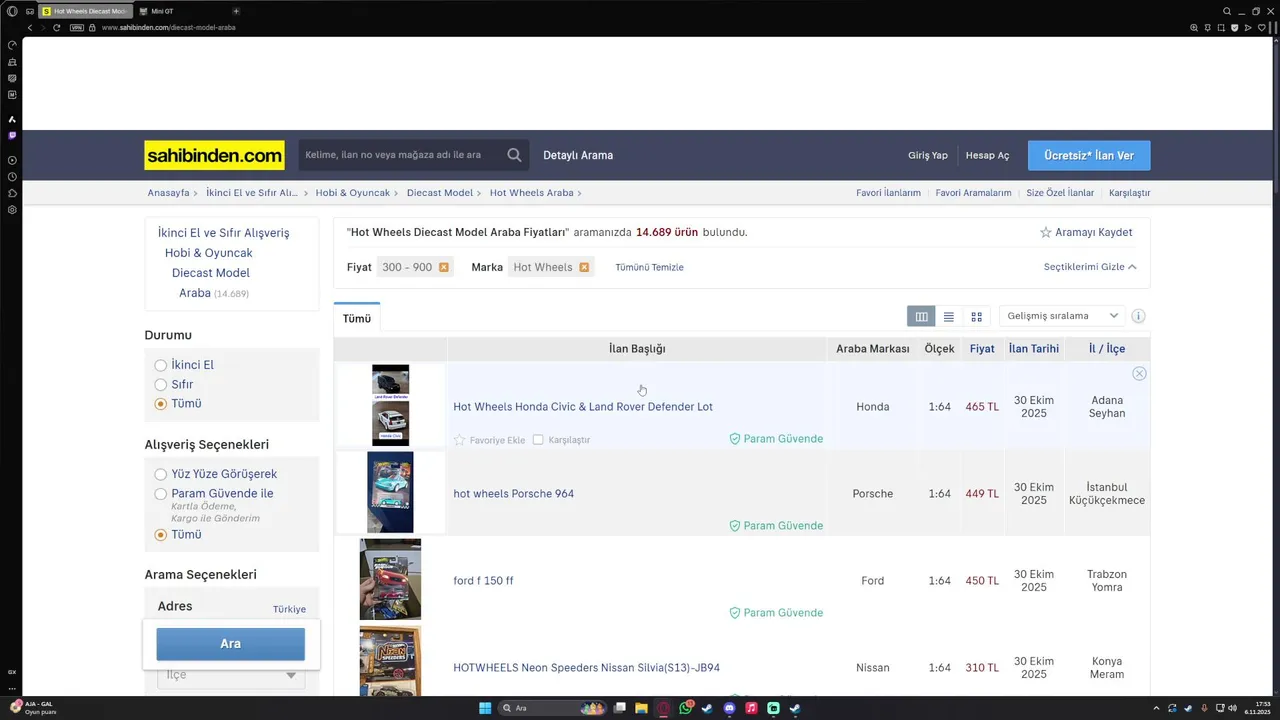Select Tümü under Alışveriş Seçenekleri
1280x720 pixels.
(x=160, y=535)
